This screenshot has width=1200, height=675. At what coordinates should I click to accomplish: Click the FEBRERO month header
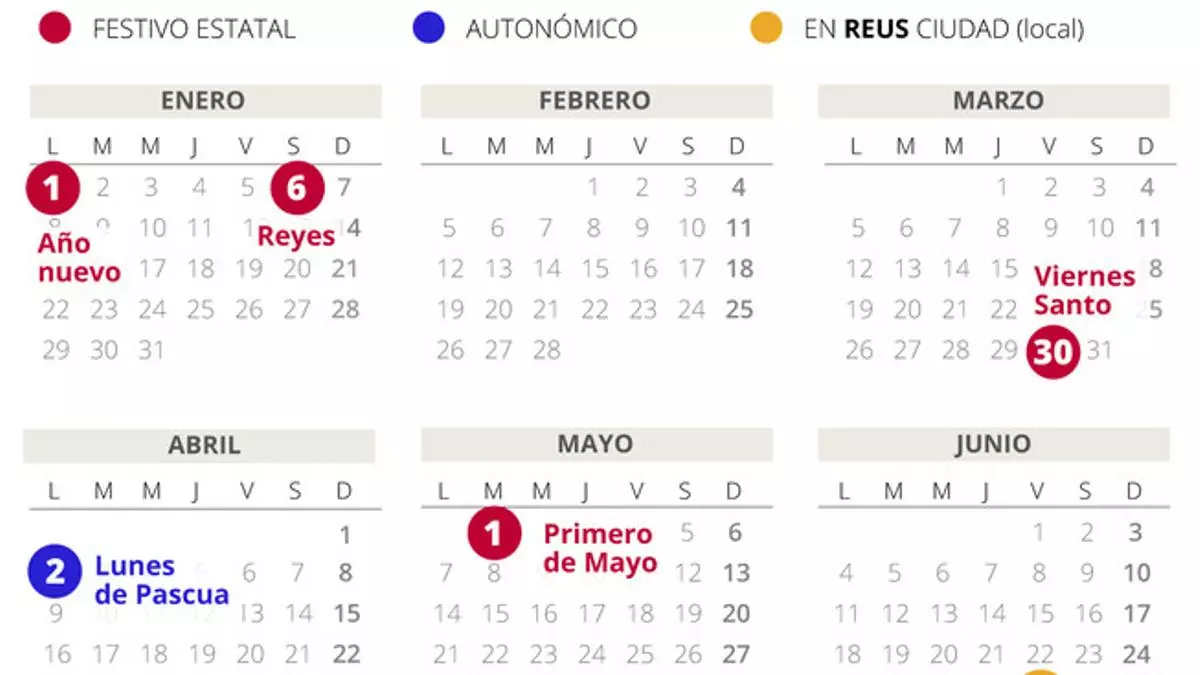point(595,101)
